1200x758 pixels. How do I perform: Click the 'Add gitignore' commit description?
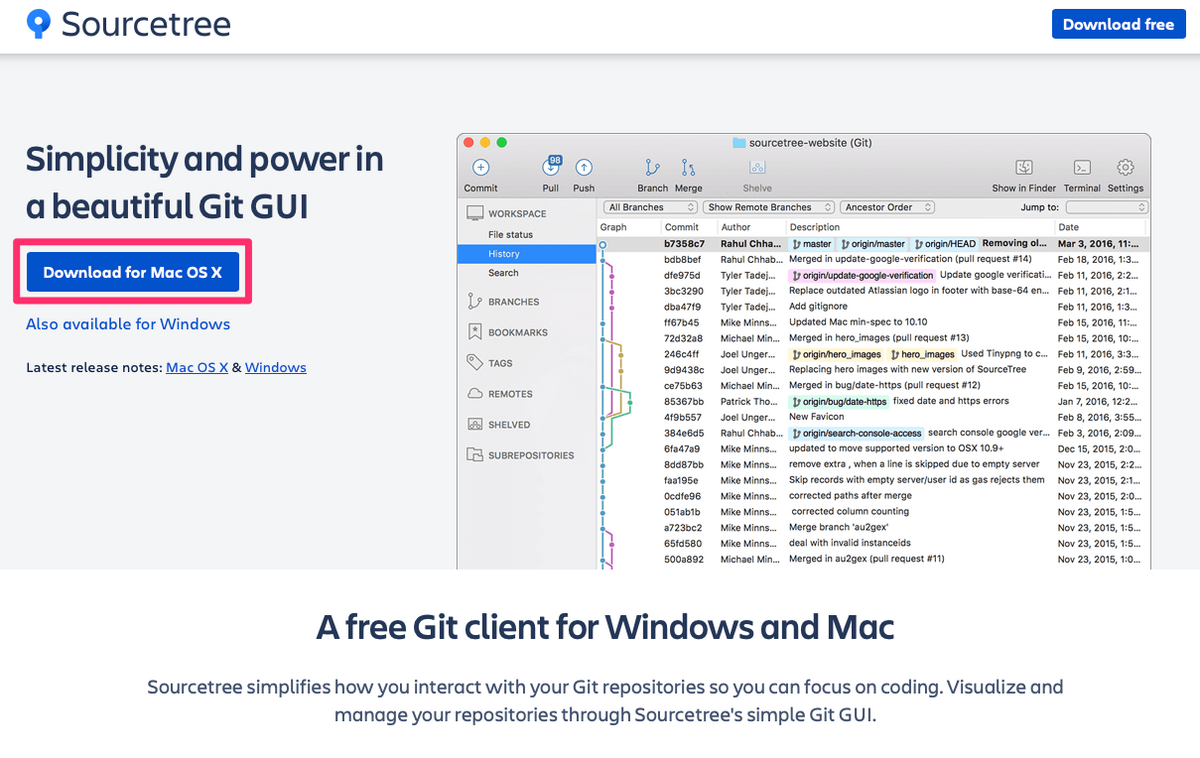click(x=816, y=306)
